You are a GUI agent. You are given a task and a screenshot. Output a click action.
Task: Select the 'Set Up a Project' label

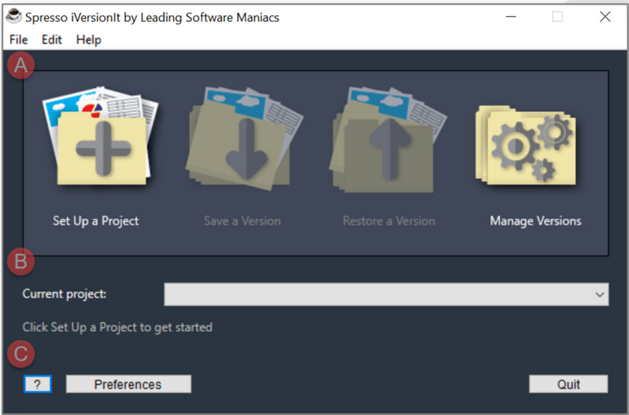tap(96, 221)
